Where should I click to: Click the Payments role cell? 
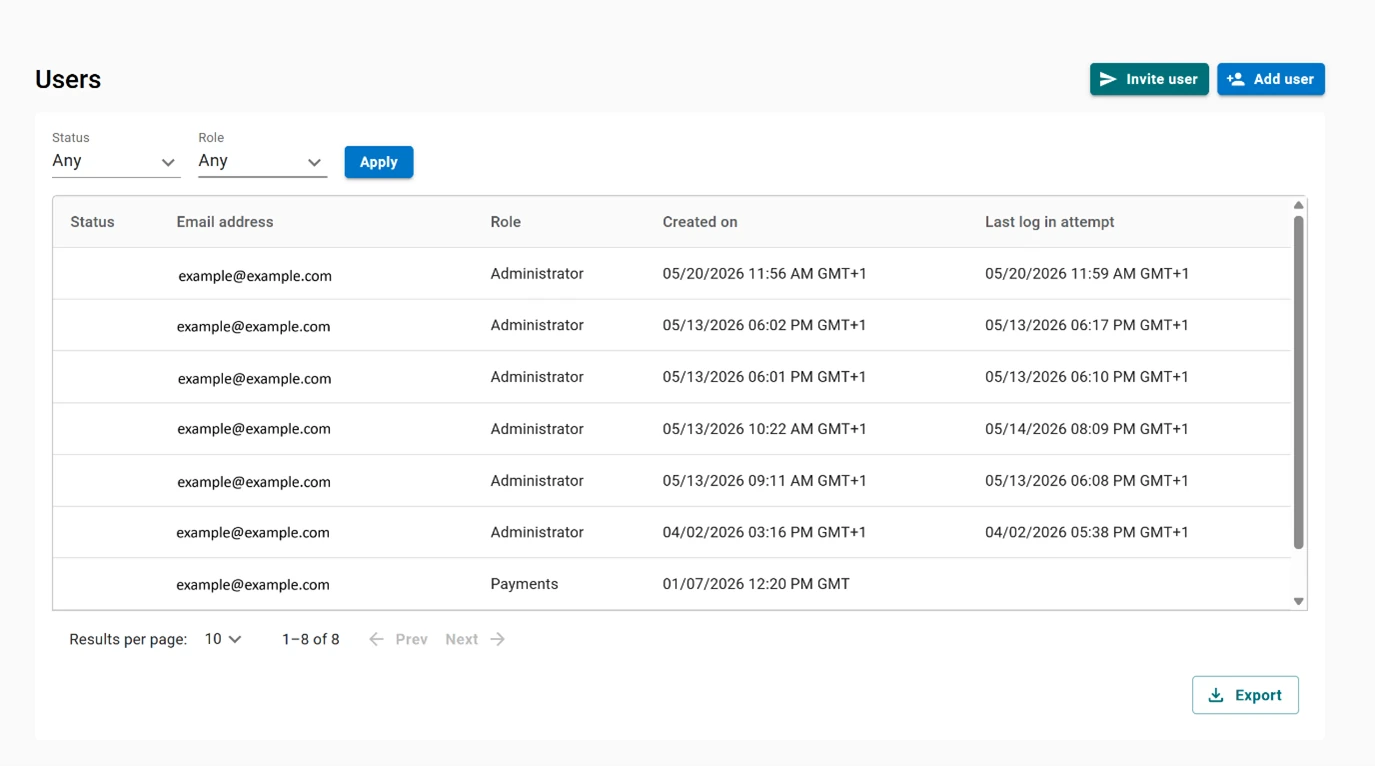tap(524, 584)
